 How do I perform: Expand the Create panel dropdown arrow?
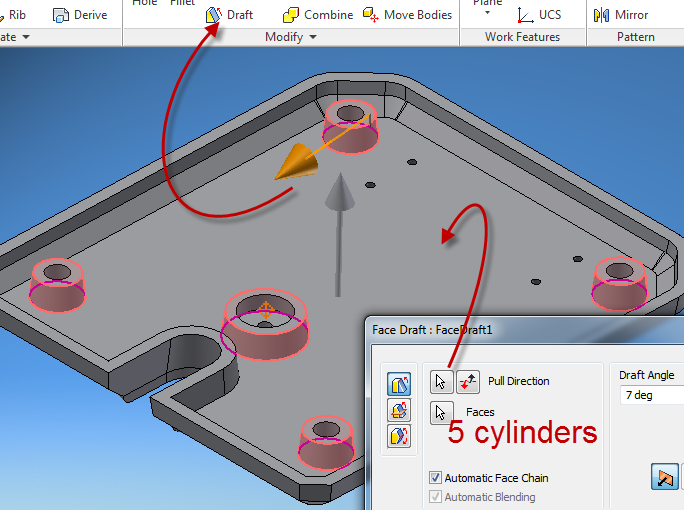click(26, 37)
